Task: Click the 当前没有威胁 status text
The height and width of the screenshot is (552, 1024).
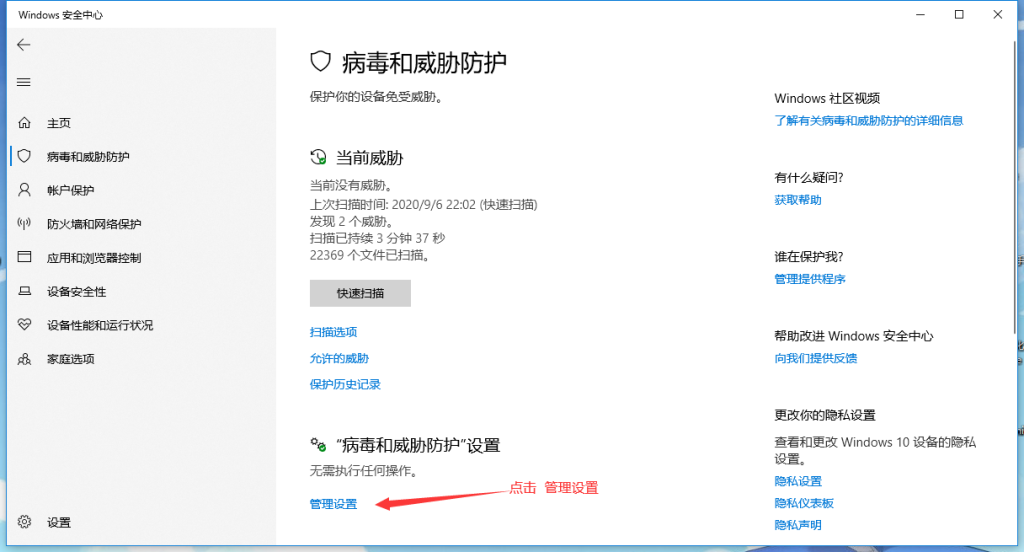Action: [351, 186]
